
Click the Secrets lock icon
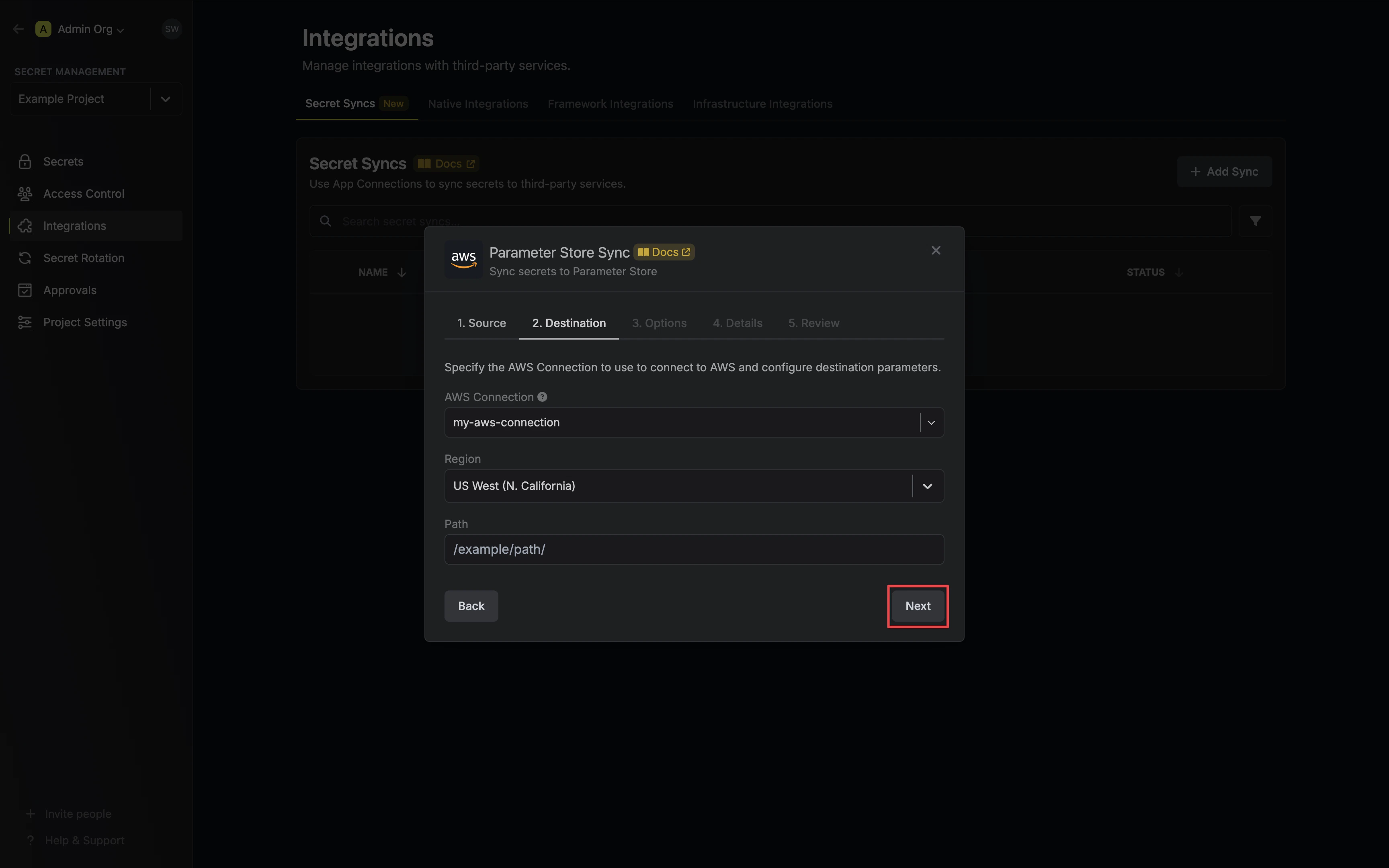[25, 161]
